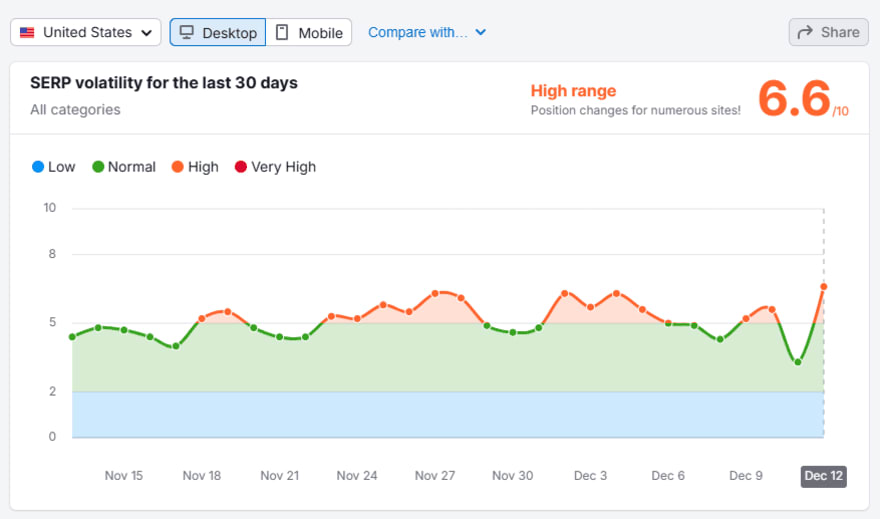Screen dimensions: 880x519
Task: Select the Desktop device tab
Action: 218,32
